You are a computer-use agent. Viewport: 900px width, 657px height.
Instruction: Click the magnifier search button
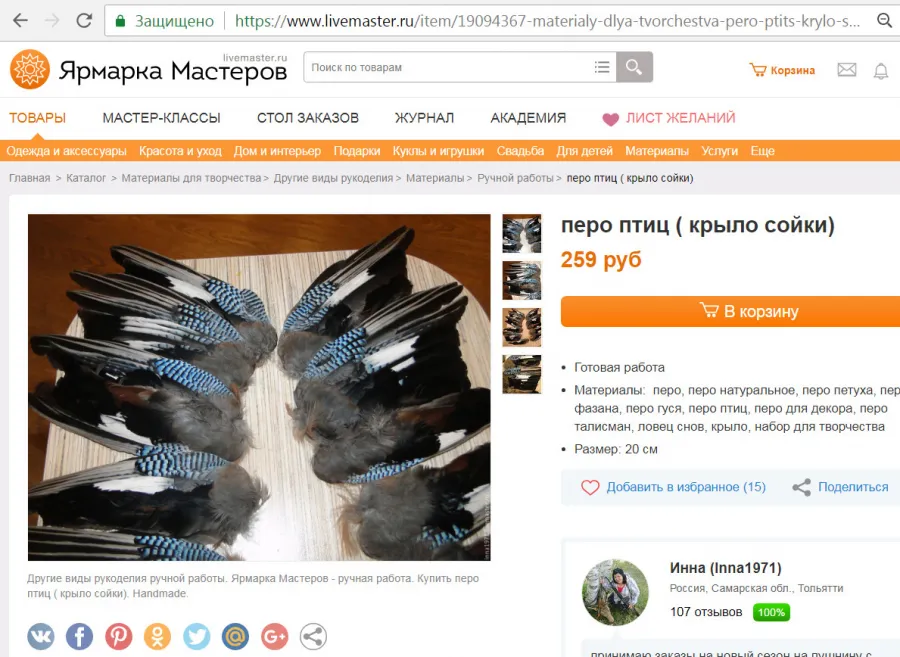click(634, 67)
